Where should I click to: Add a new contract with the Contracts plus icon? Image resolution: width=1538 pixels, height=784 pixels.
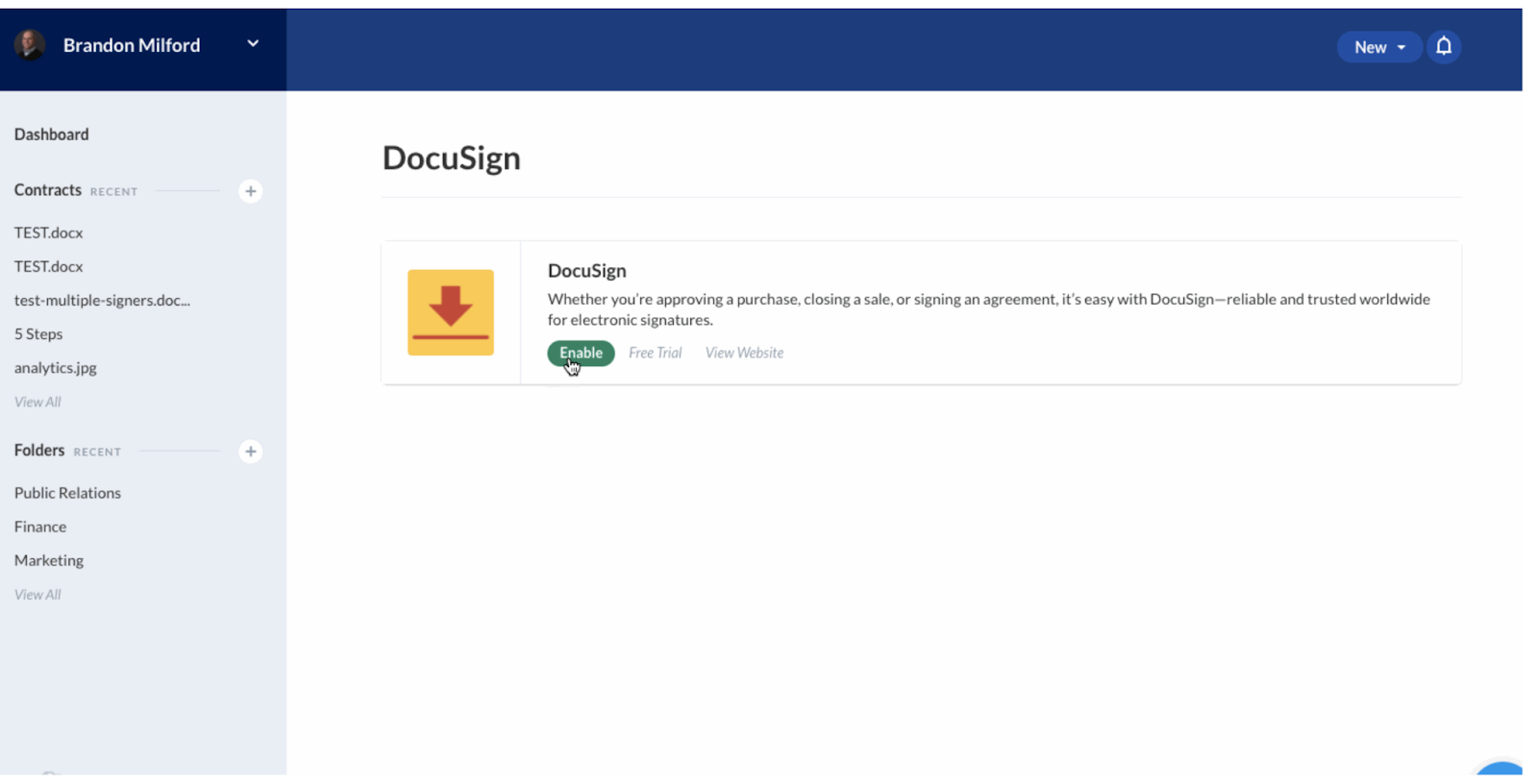click(250, 191)
